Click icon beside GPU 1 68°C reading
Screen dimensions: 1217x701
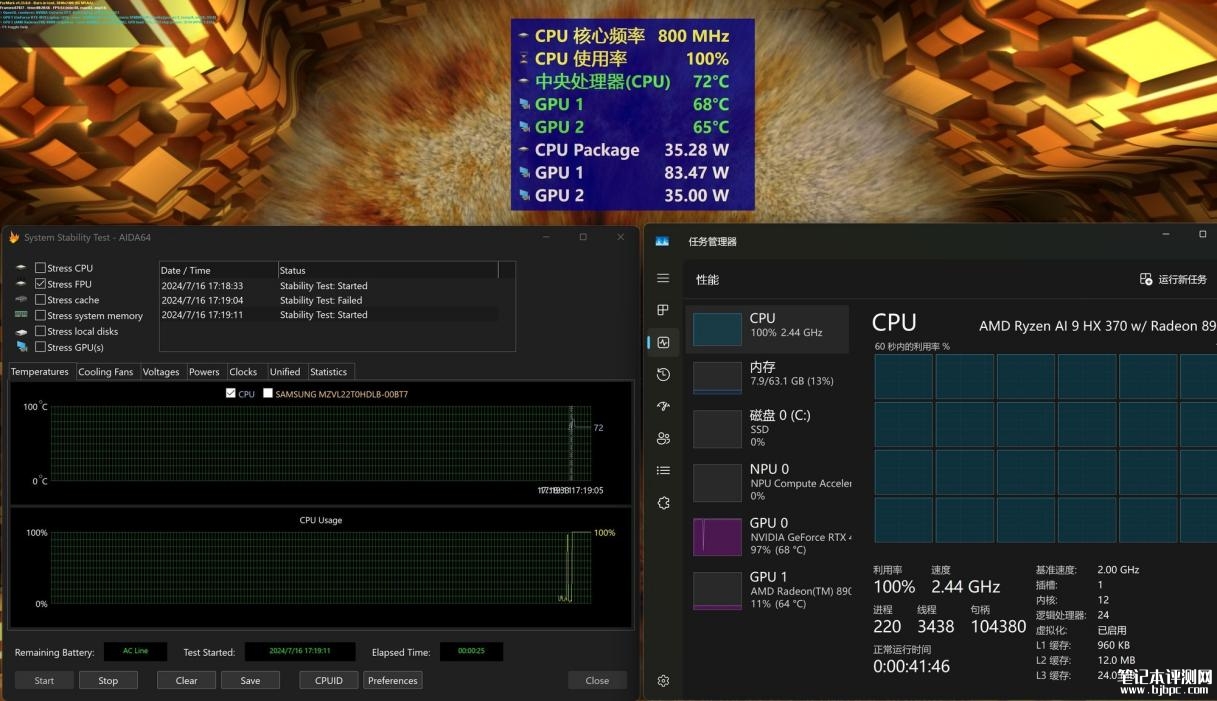tap(524, 104)
